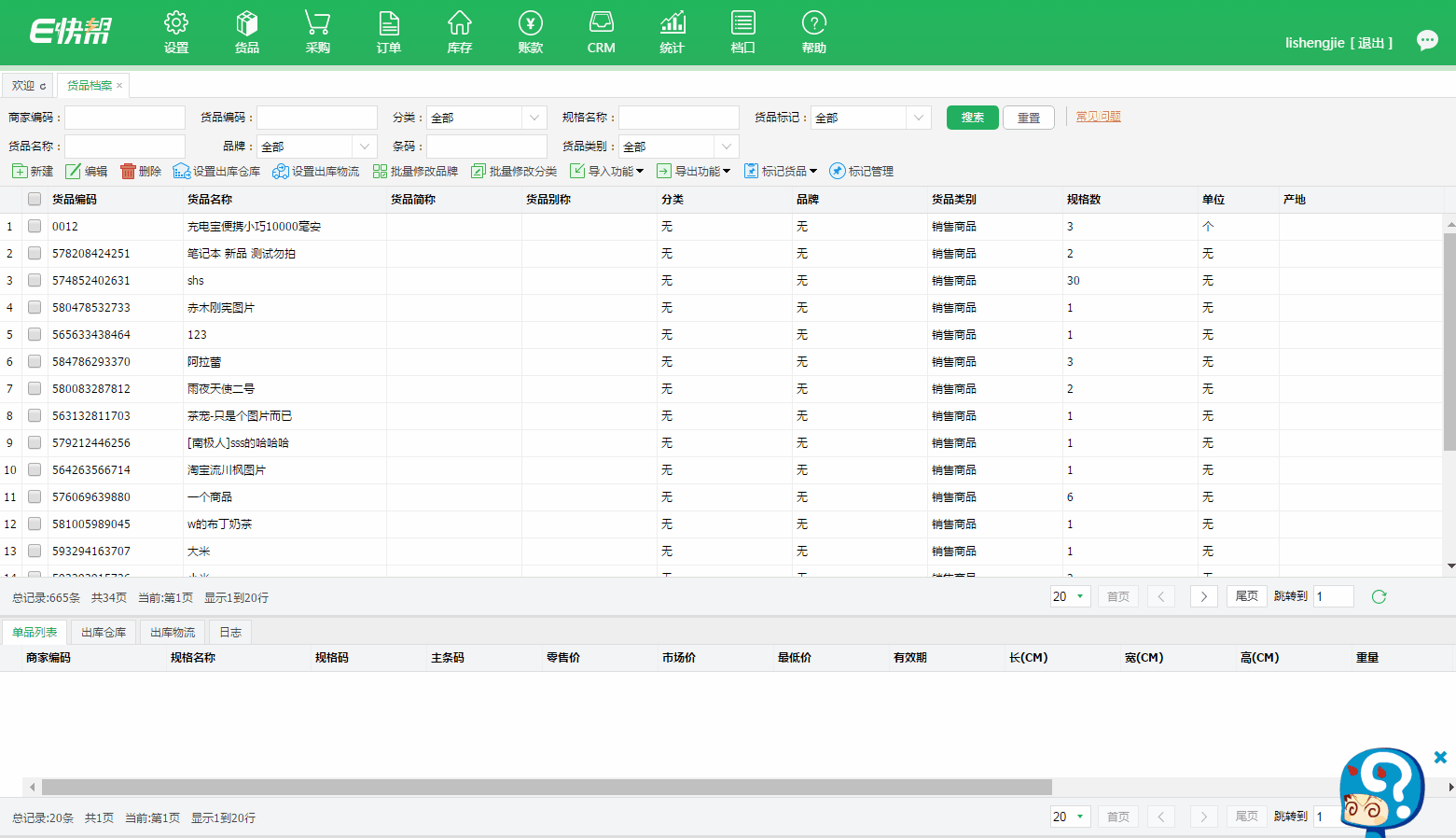Focus the 条码 input field
This screenshot has height=838, width=1456.
click(x=487, y=147)
